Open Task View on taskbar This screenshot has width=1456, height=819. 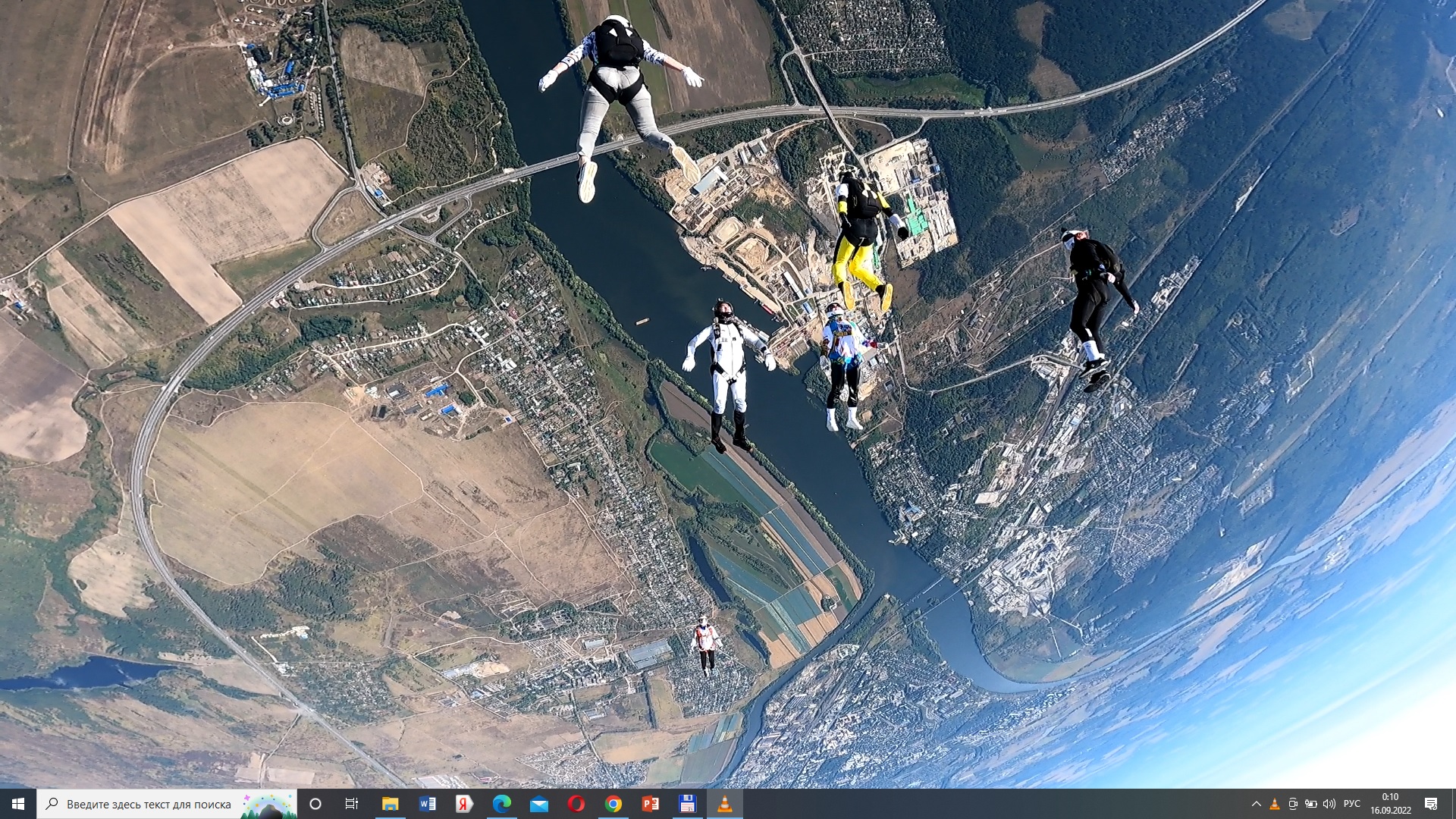tap(352, 804)
